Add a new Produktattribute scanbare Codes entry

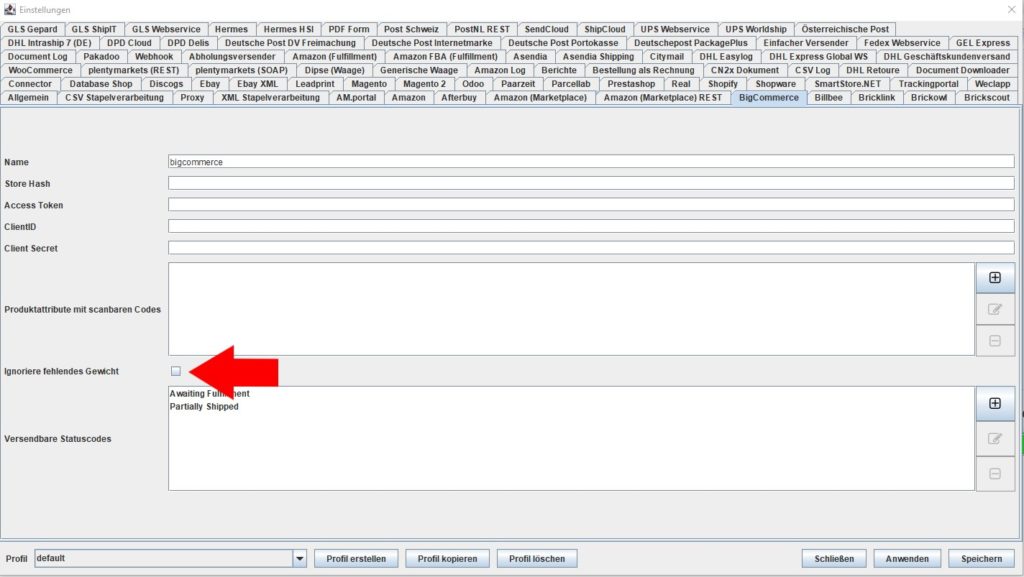(995, 278)
